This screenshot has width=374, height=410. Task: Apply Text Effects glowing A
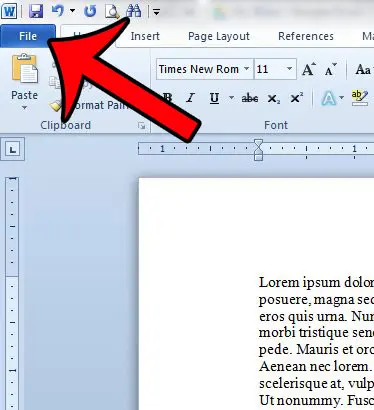328,99
